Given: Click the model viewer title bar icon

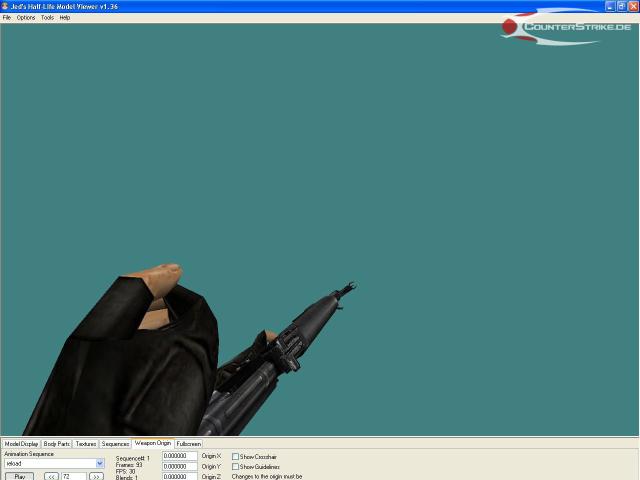Looking at the screenshot, I should click(6, 6).
